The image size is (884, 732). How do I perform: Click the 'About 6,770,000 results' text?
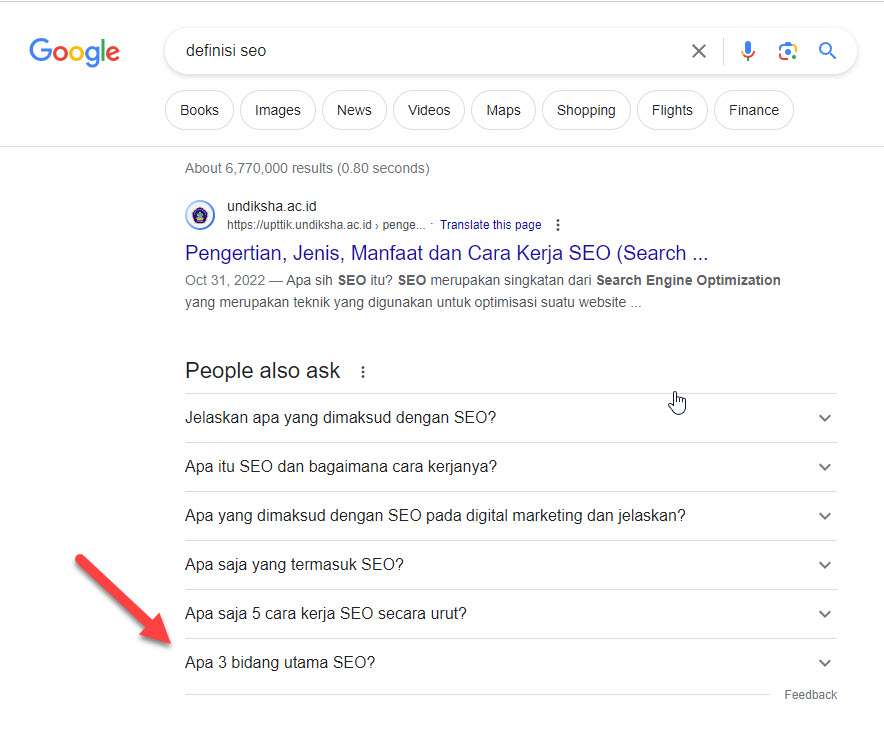(307, 168)
